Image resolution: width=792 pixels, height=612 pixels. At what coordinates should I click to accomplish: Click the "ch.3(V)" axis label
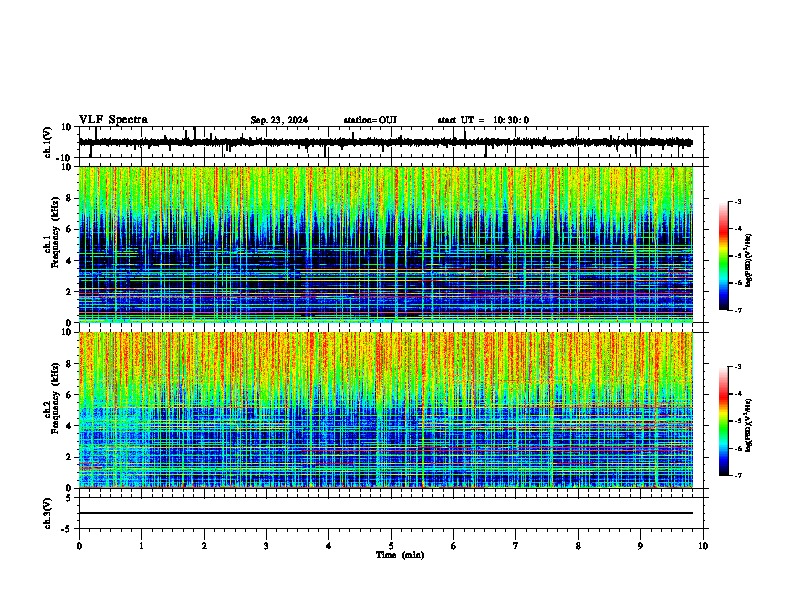pos(48,514)
